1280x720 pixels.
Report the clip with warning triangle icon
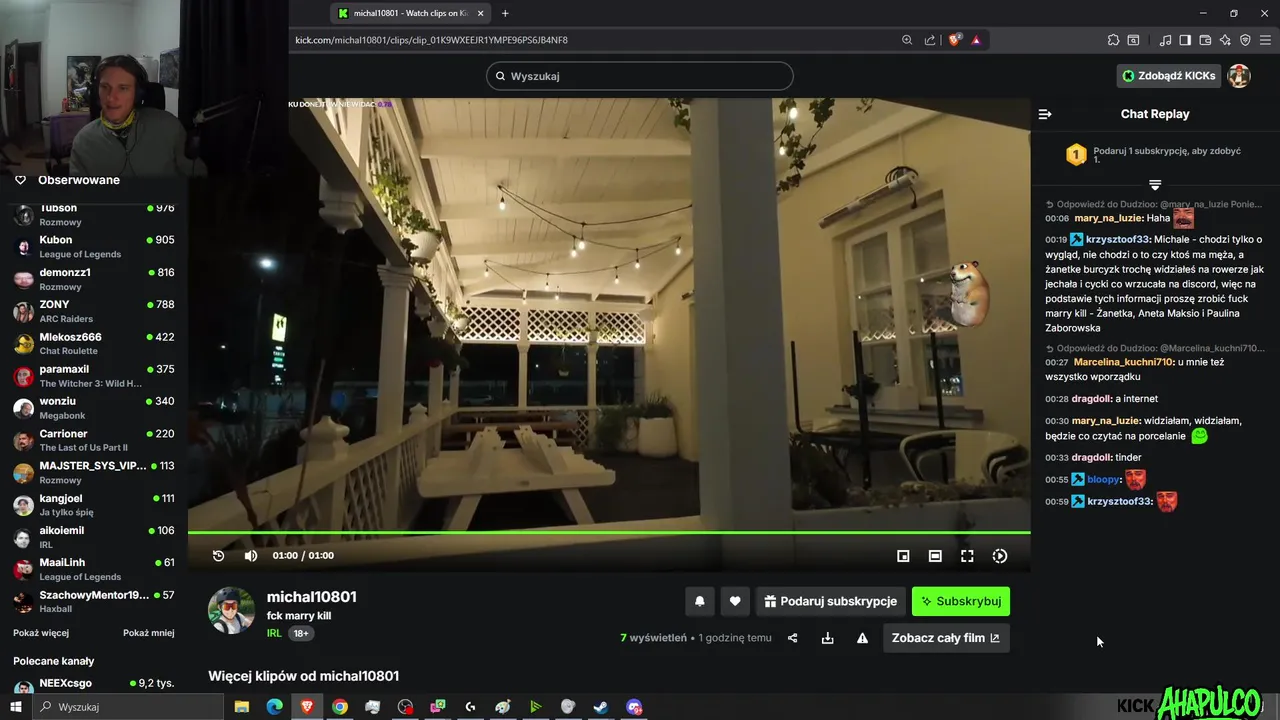pos(862,638)
